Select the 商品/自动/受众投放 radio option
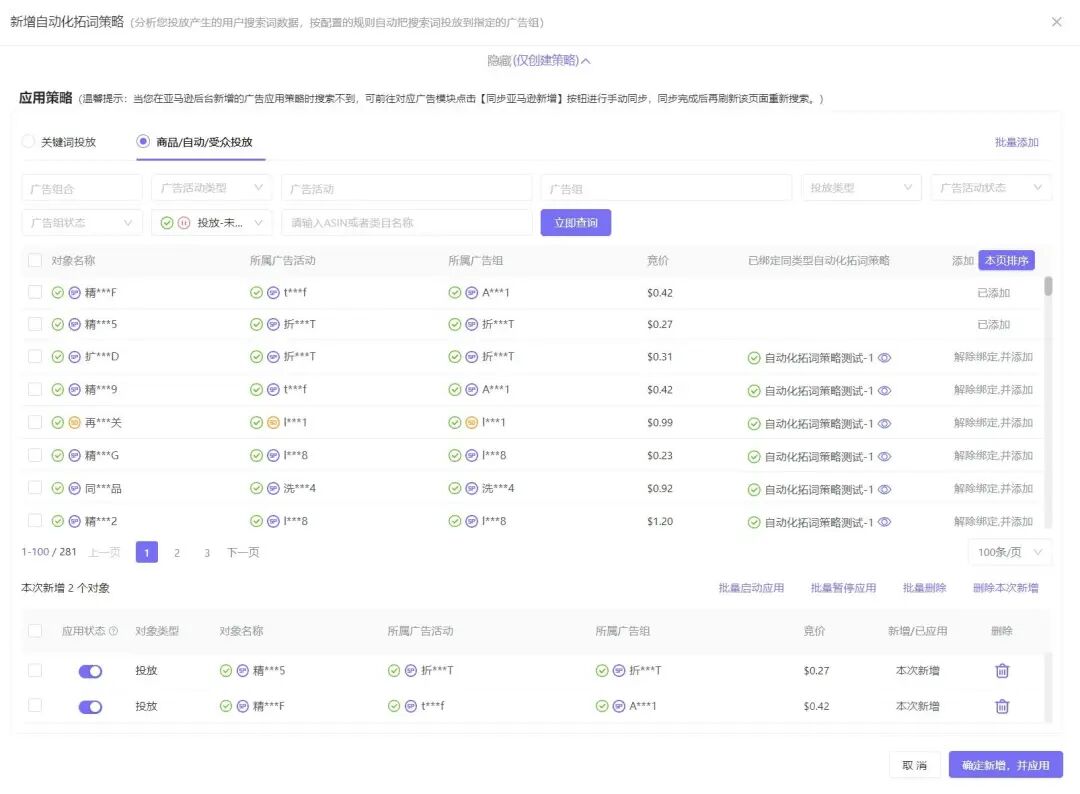 point(143,141)
